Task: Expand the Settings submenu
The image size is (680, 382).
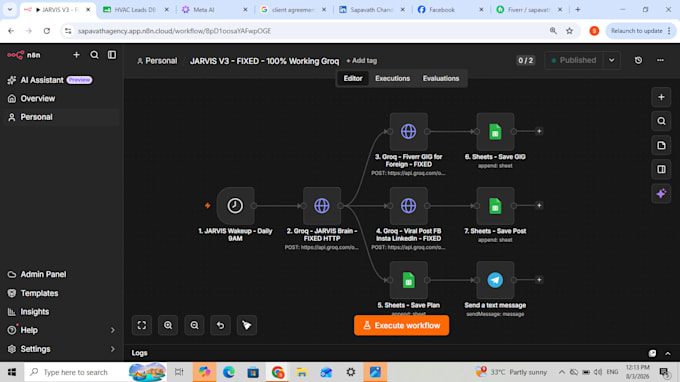Action: [x=112, y=349]
